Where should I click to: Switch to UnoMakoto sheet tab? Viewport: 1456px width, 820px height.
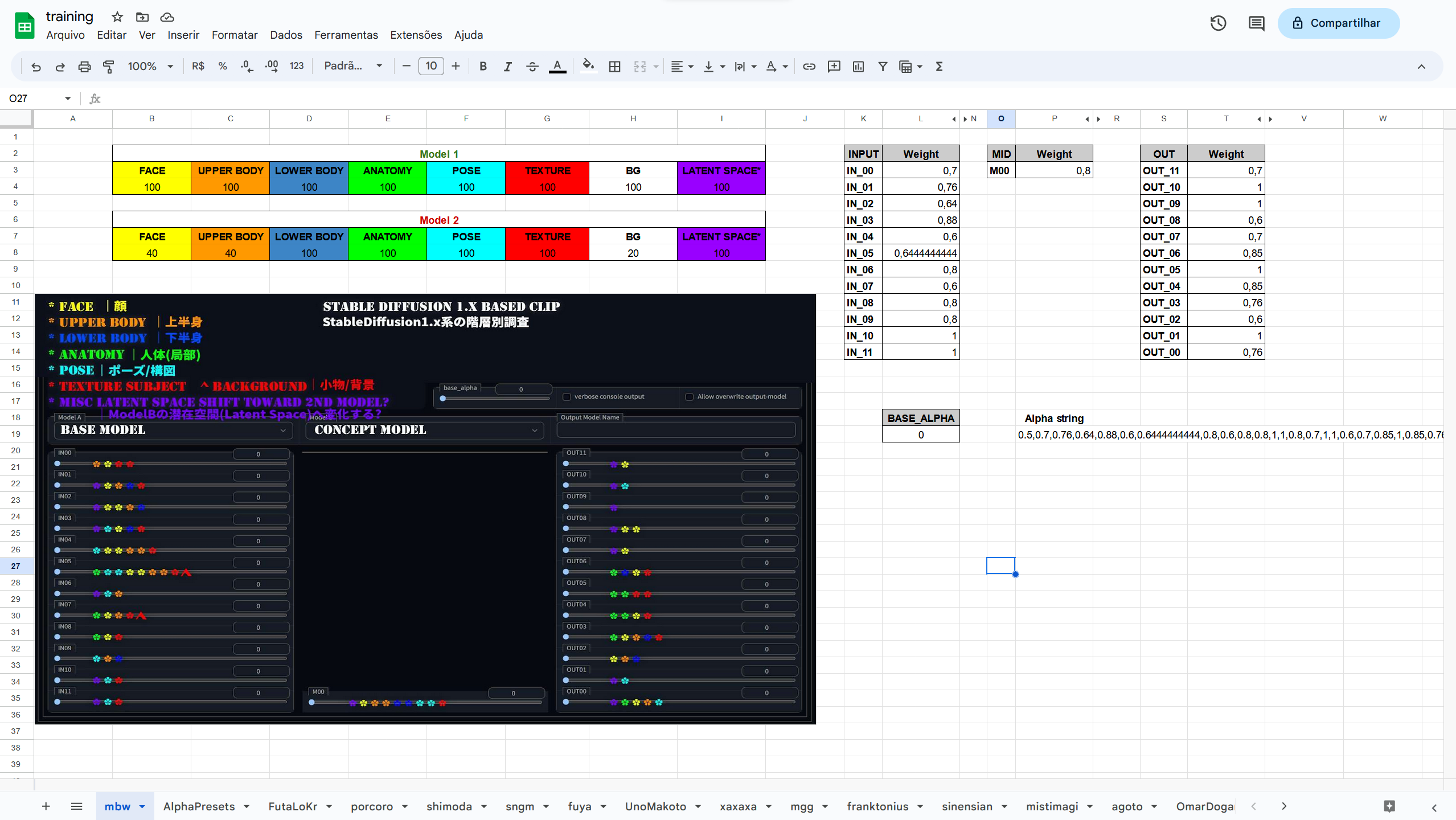click(x=655, y=806)
